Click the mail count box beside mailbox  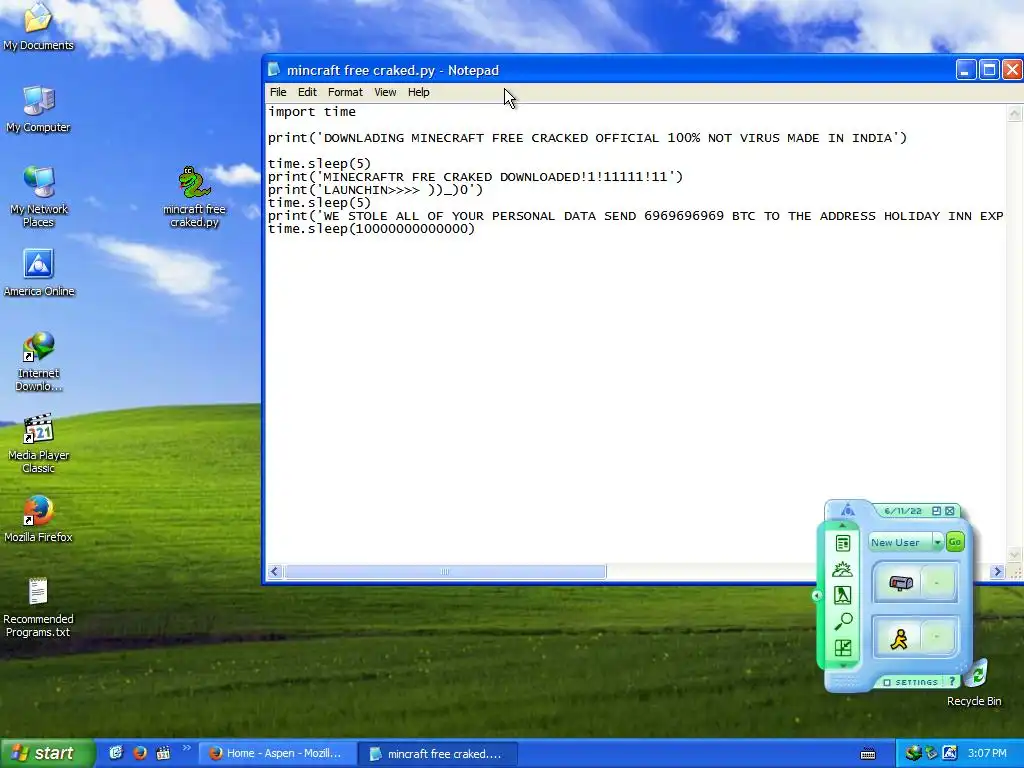[x=937, y=583]
